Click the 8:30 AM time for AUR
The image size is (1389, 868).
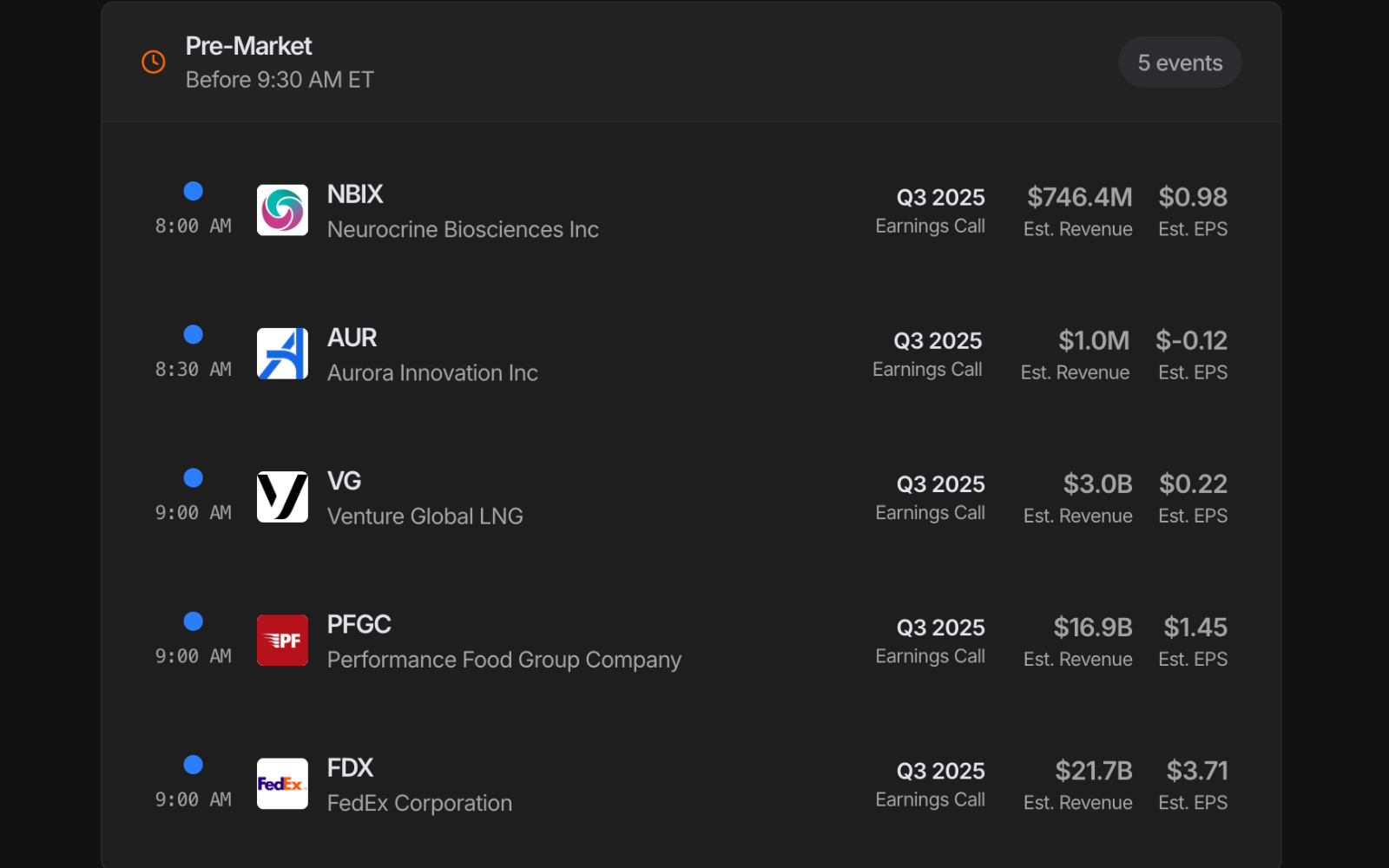pyautogui.click(x=194, y=370)
